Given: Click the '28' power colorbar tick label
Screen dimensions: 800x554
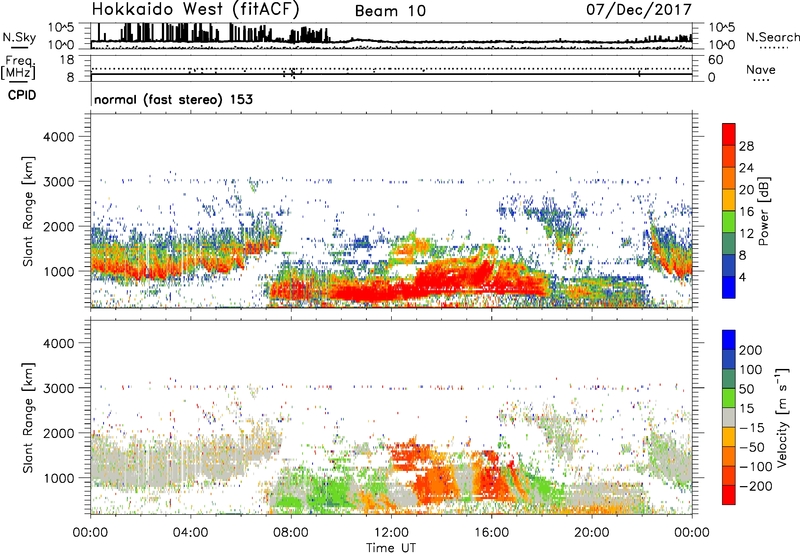Looking at the screenshot, I should (x=746, y=146).
